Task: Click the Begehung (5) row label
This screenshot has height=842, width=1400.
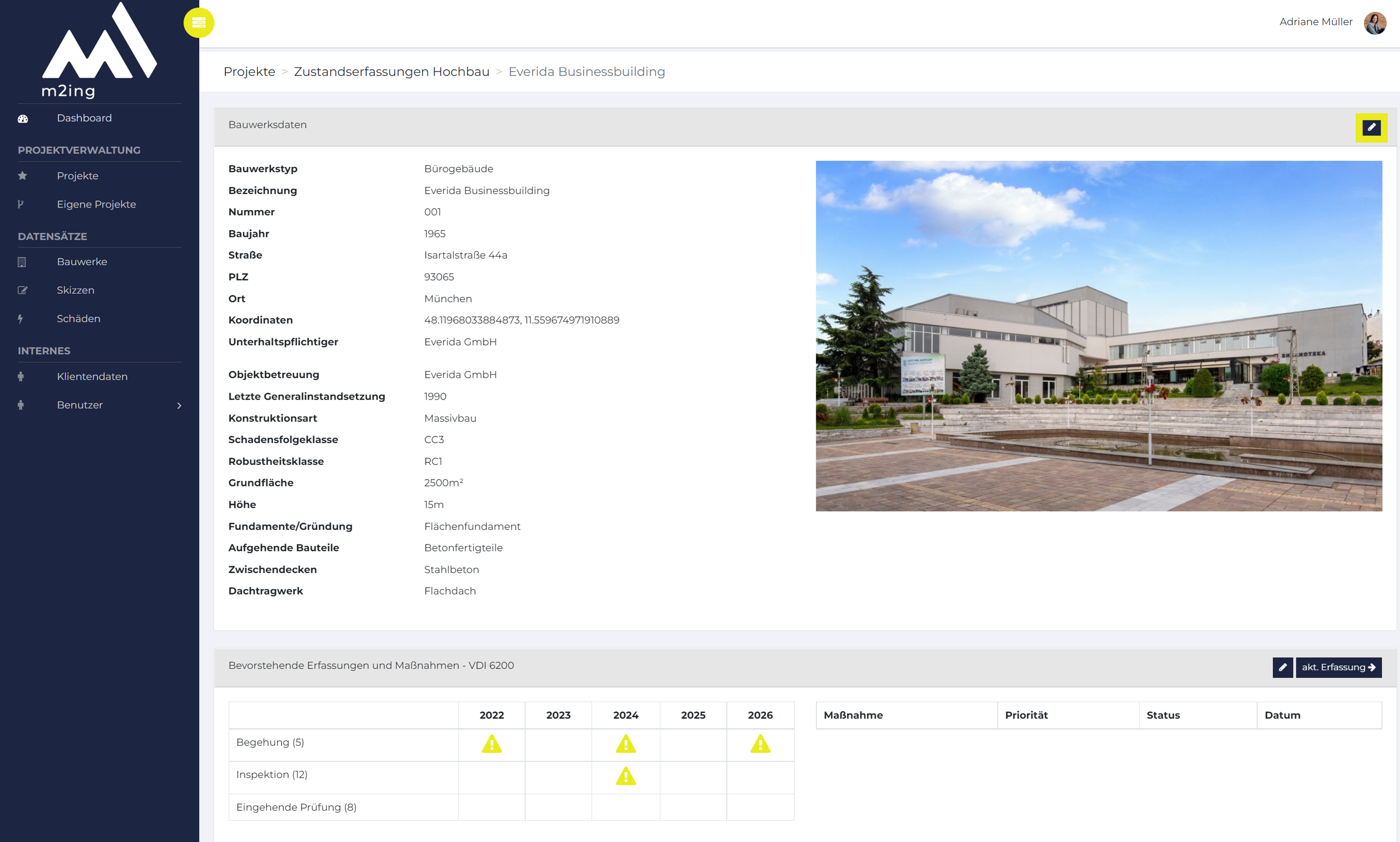Action: 270,743
